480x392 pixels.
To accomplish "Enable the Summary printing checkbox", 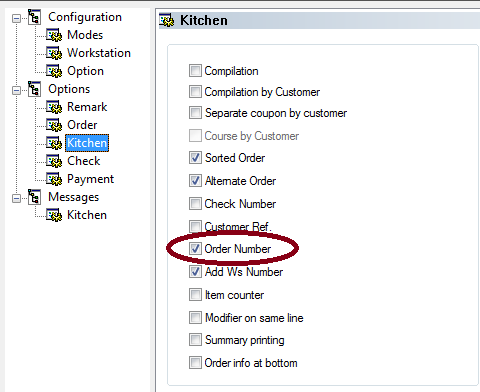I will pos(195,340).
